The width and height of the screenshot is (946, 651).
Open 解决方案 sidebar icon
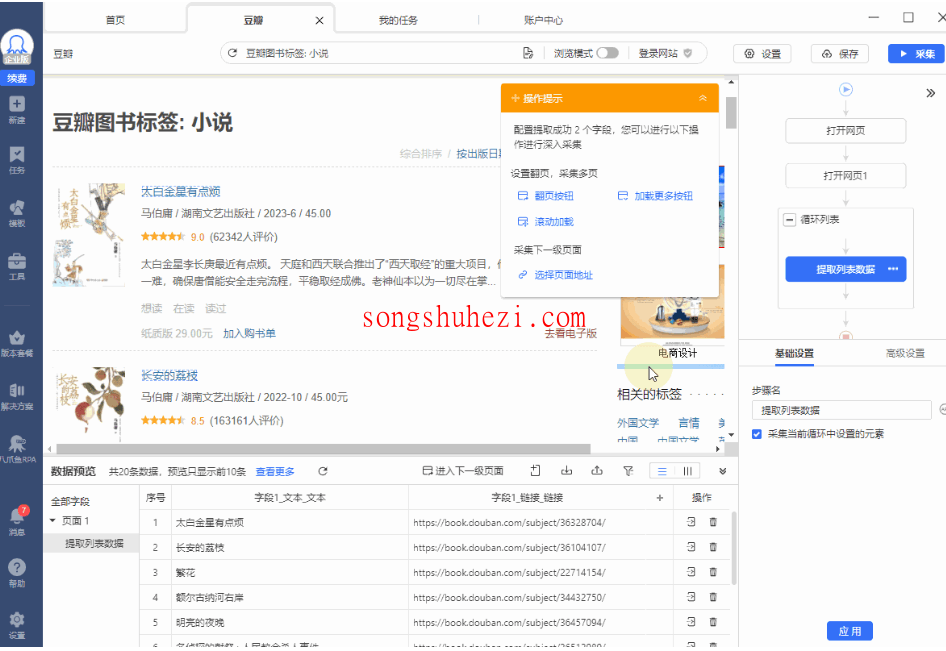[x=17, y=390]
